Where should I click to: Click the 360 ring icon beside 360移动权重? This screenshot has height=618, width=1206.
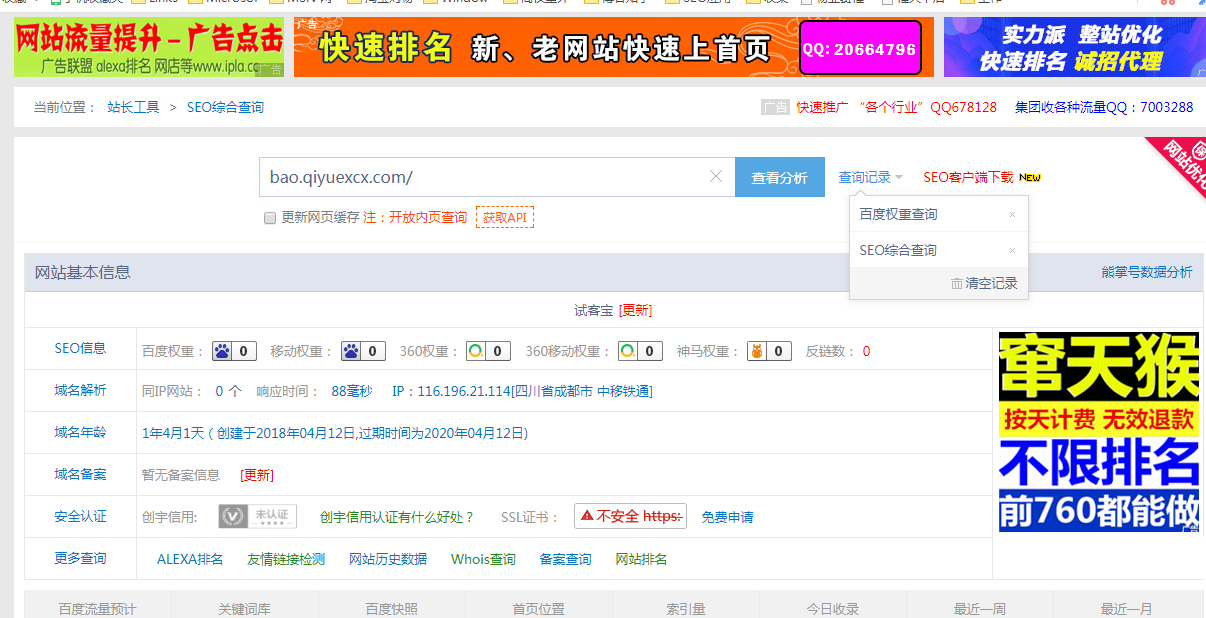coord(627,351)
